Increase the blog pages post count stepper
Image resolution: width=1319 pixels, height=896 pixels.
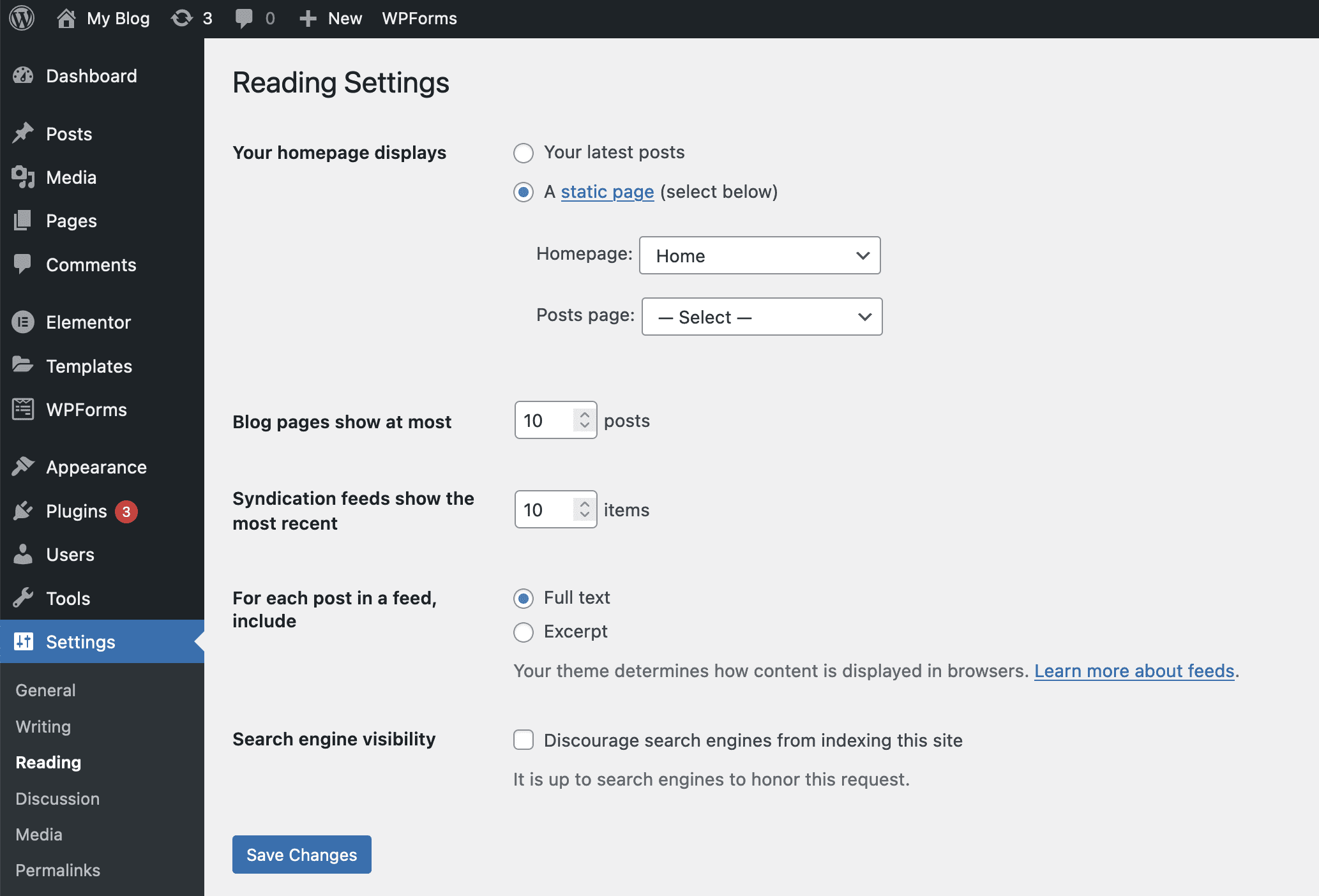585,415
